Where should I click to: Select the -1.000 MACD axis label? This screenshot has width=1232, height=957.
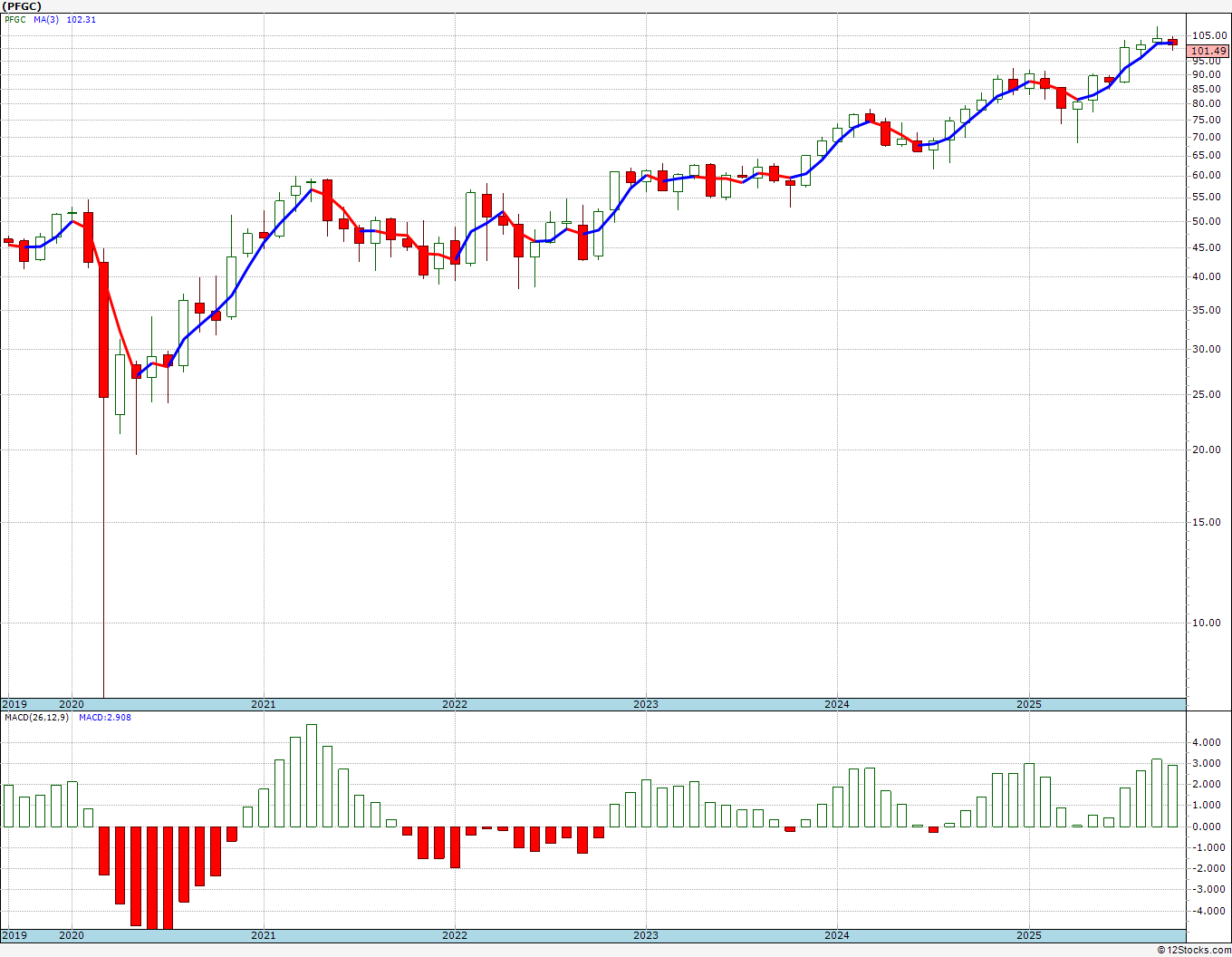click(x=1210, y=848)
